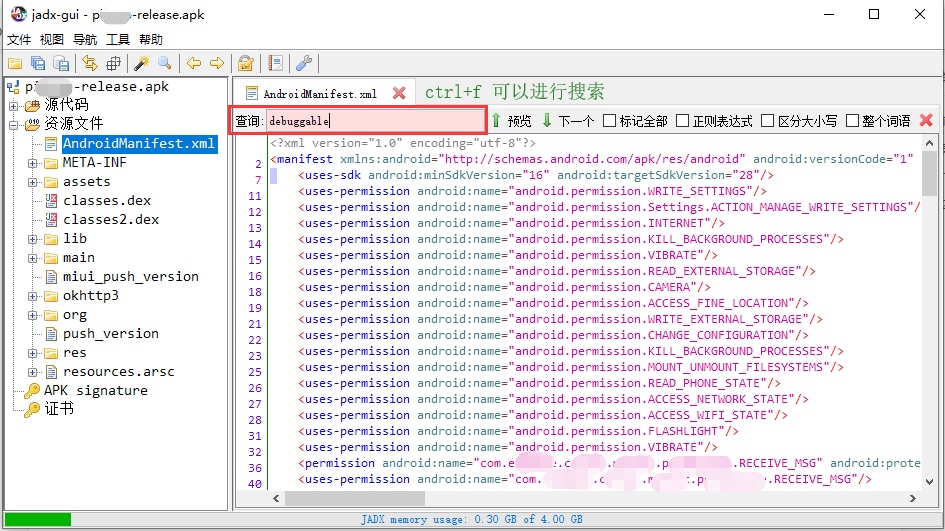Image resolution: width=945 pixels, height=531 pixels.
Task: Open preferences with the wrench icon
Action: (x=304, y=63)
